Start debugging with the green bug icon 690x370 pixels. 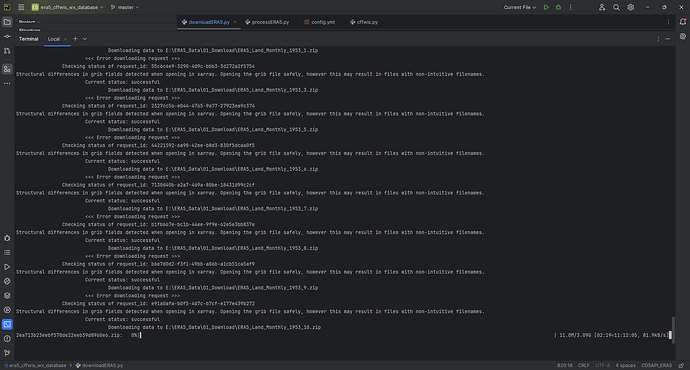coord(558,7)
